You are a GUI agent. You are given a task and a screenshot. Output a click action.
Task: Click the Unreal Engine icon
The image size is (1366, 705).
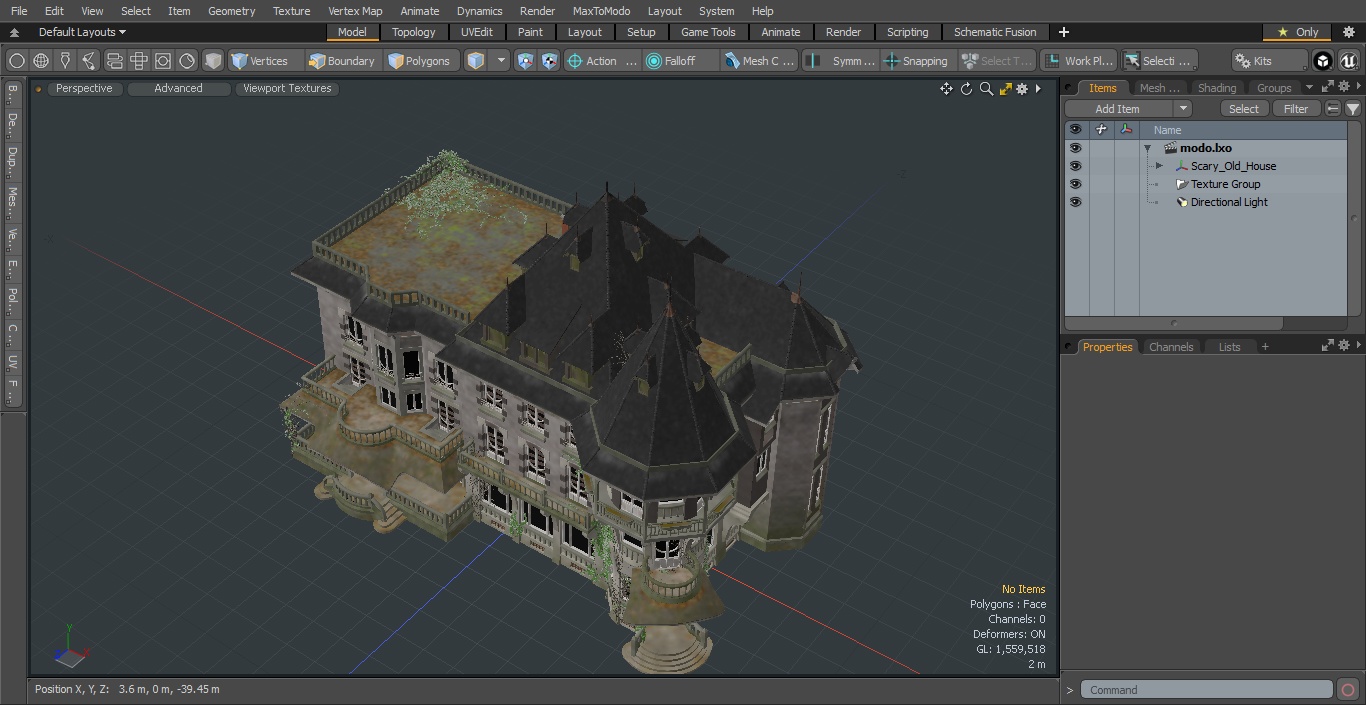[x=1348, y=61]
